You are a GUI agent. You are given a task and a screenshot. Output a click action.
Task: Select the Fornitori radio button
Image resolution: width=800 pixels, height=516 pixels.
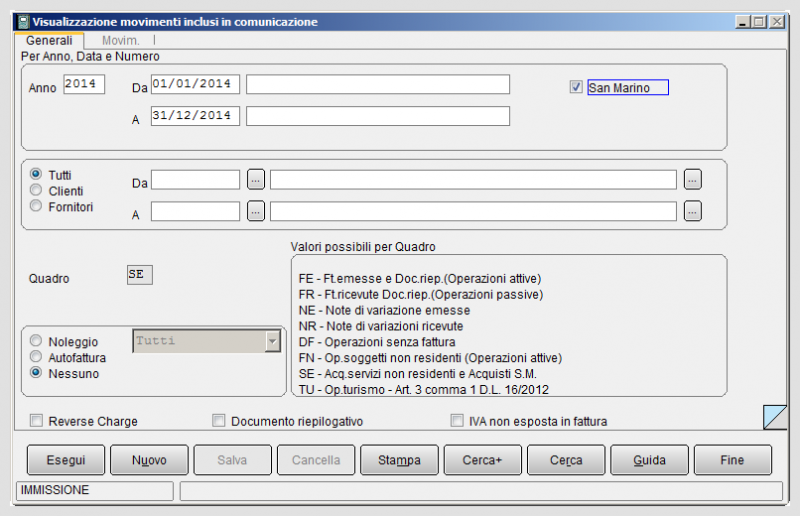click(36, 206)
